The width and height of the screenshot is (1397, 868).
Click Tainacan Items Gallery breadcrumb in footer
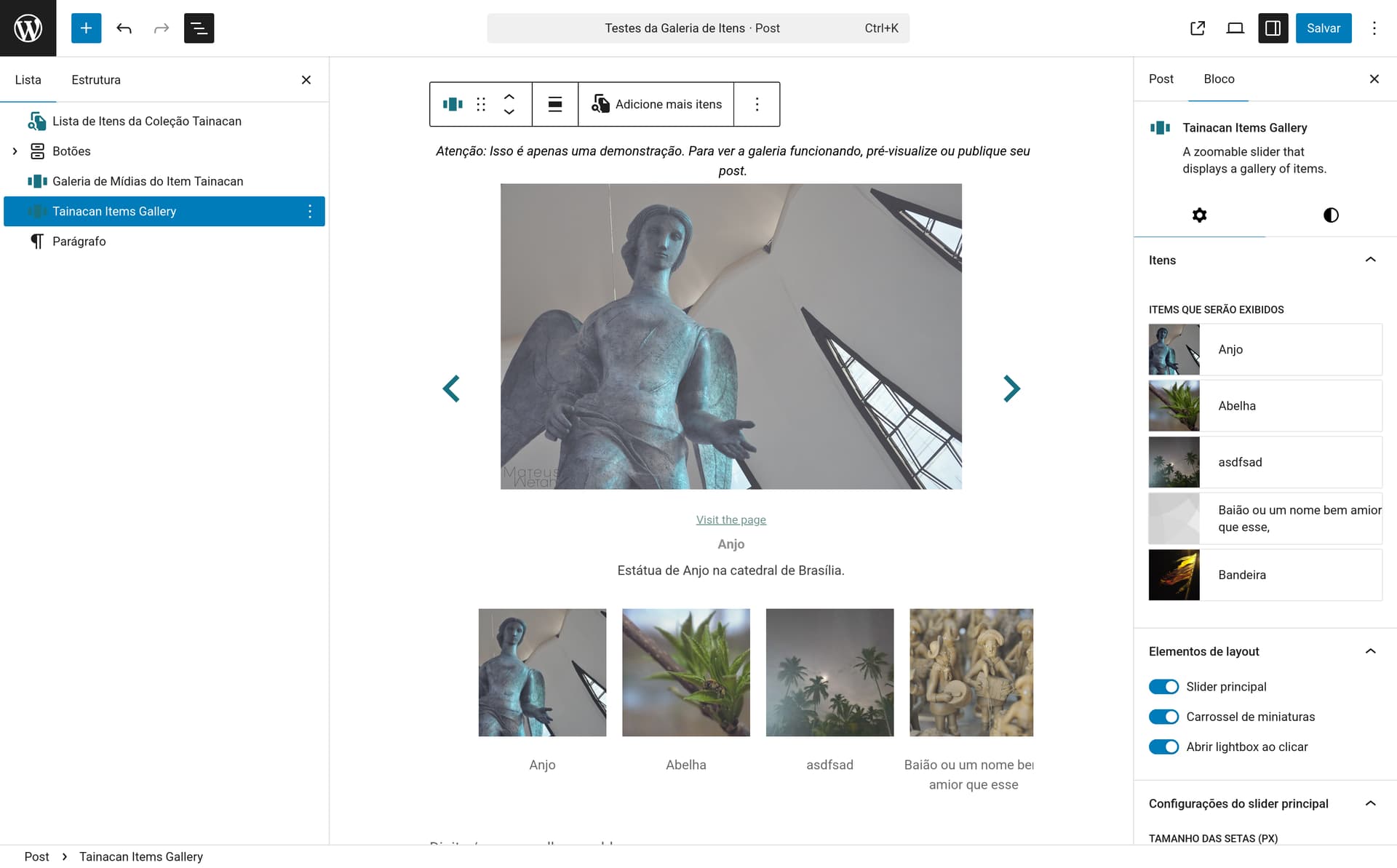pyautogui.click(x=141, y=856)
